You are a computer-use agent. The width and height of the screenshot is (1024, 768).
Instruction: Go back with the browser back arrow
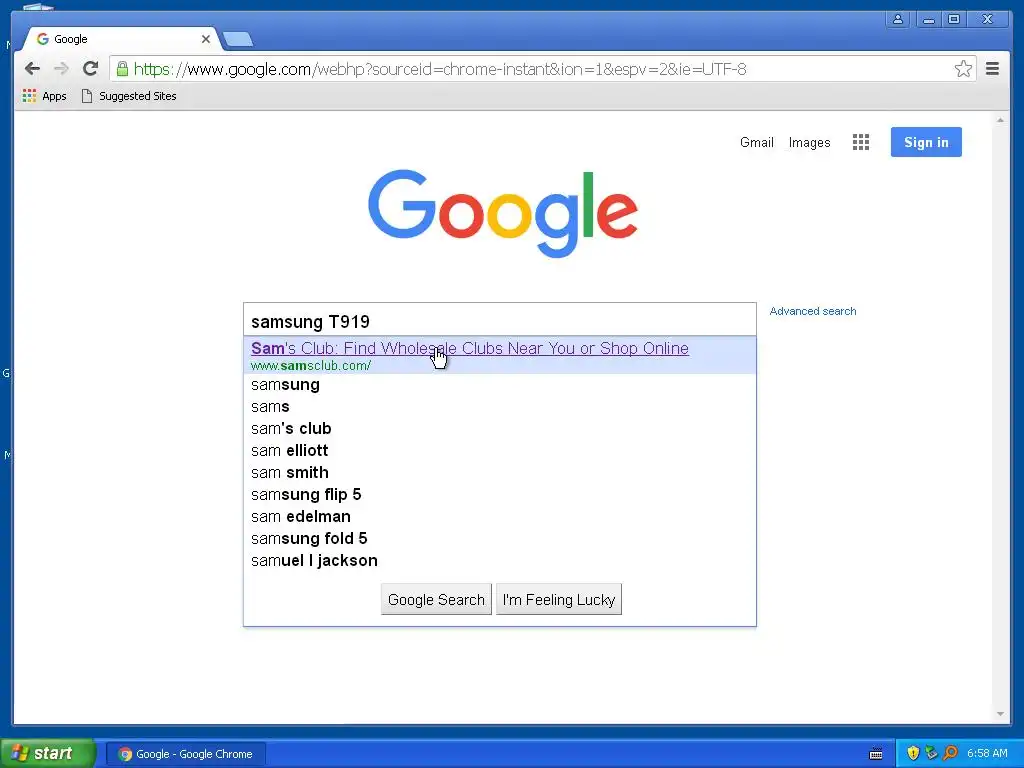click(x=32, y=69)
